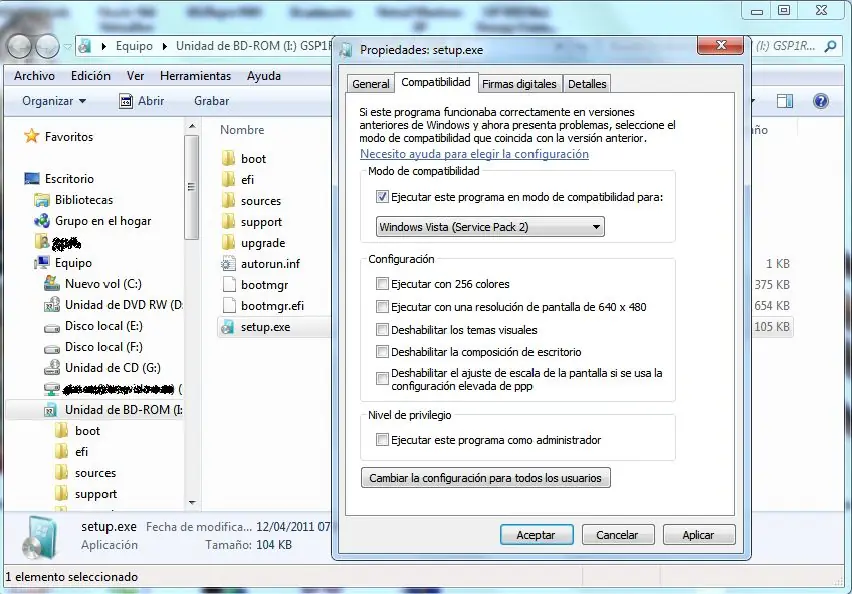Check Deshabilitar la composición de escritorio
Screen dimensions: 852x594
(382, 352)
